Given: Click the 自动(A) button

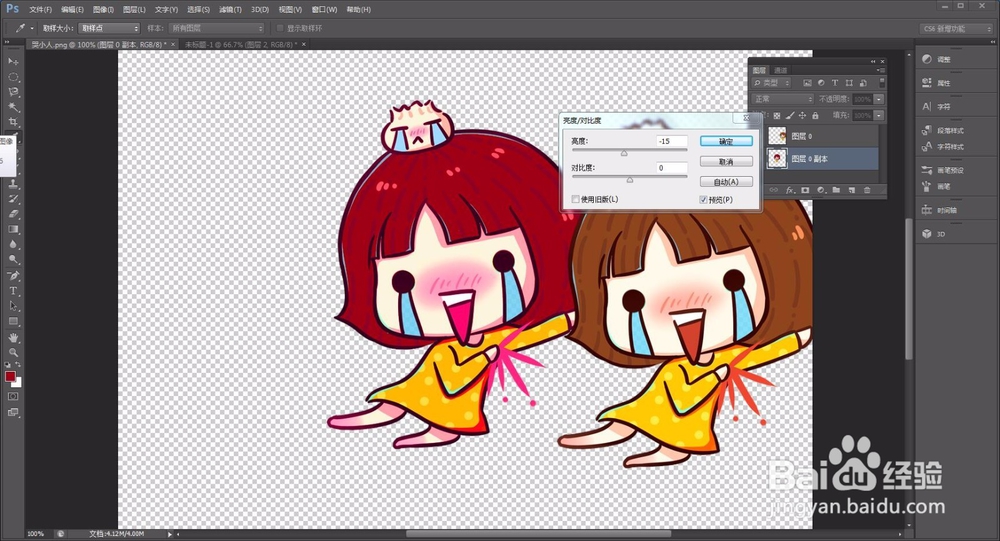Looking at the screenshot, I should (726, 182).
